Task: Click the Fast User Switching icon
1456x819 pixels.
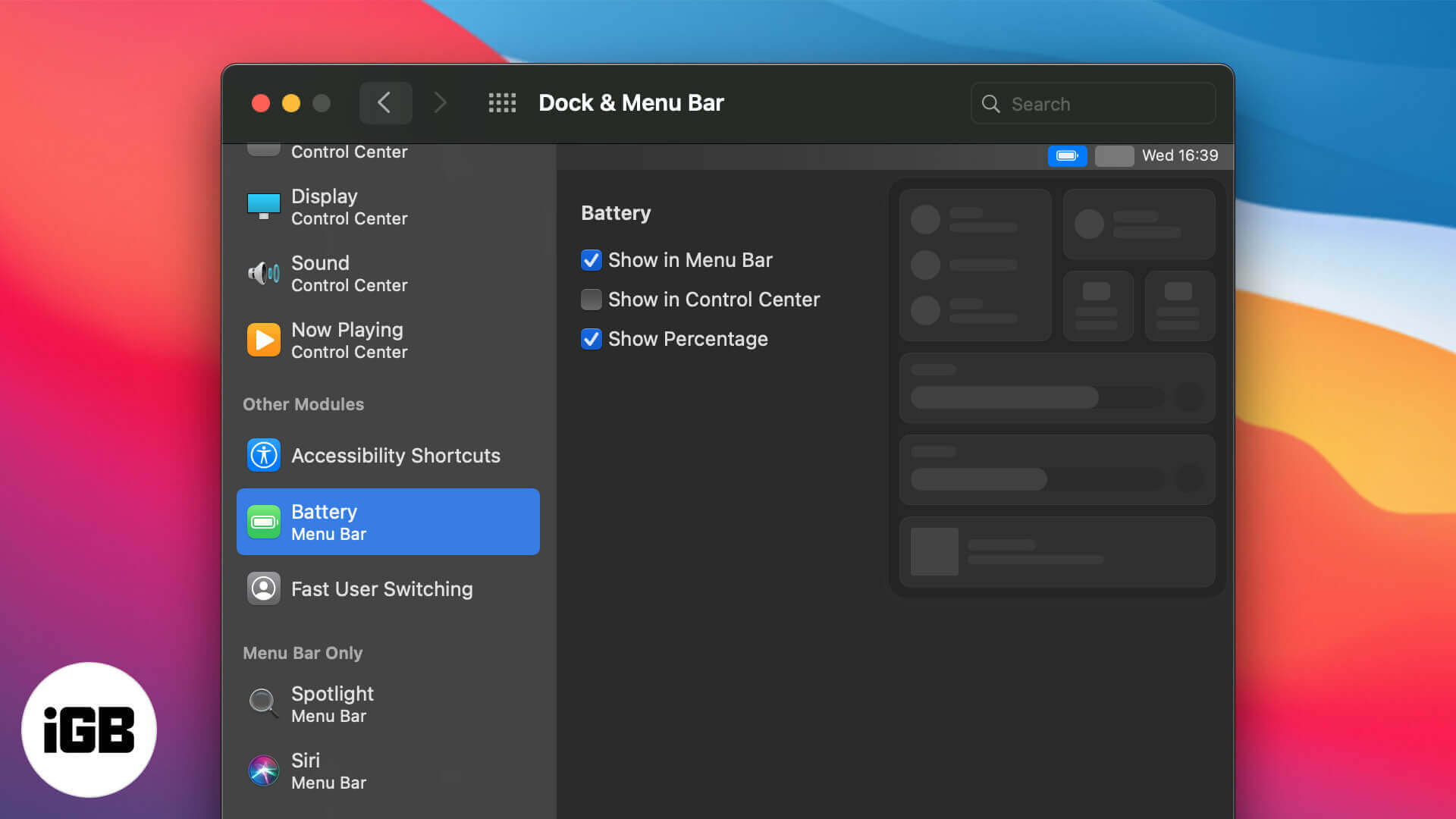Action: [263, 588]
